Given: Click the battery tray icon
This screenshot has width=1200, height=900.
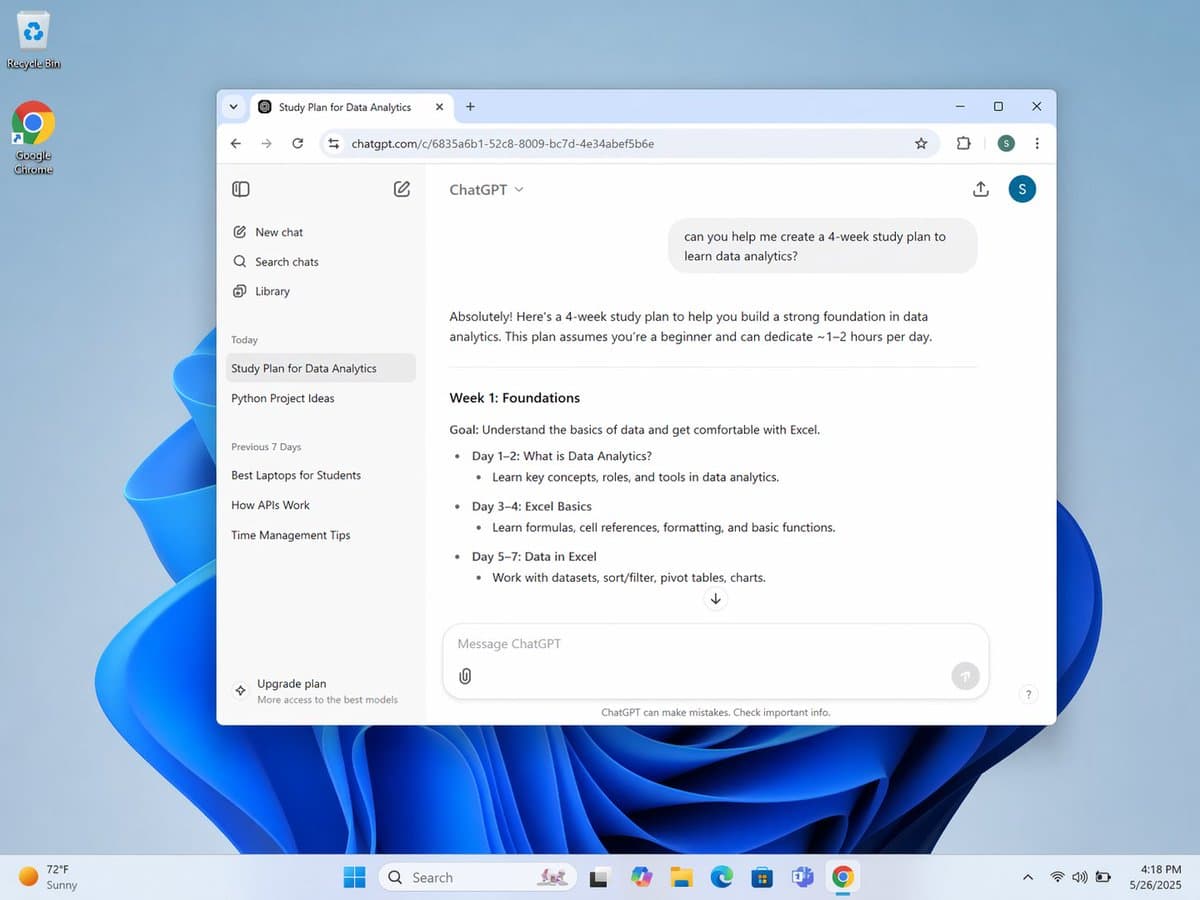Looking at the screenshot, I should tap(1103, 877).
